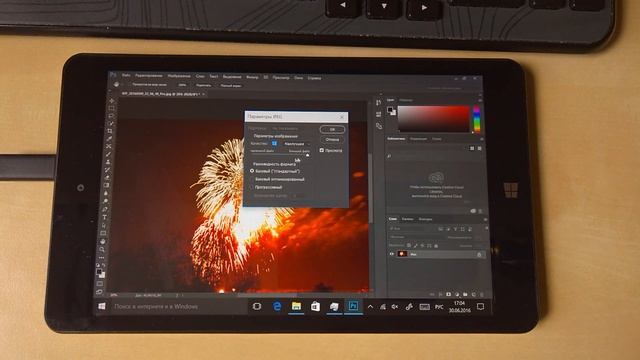Open the Изображение menu
Screen dimensions: 640x360
(x=179, y=76)
